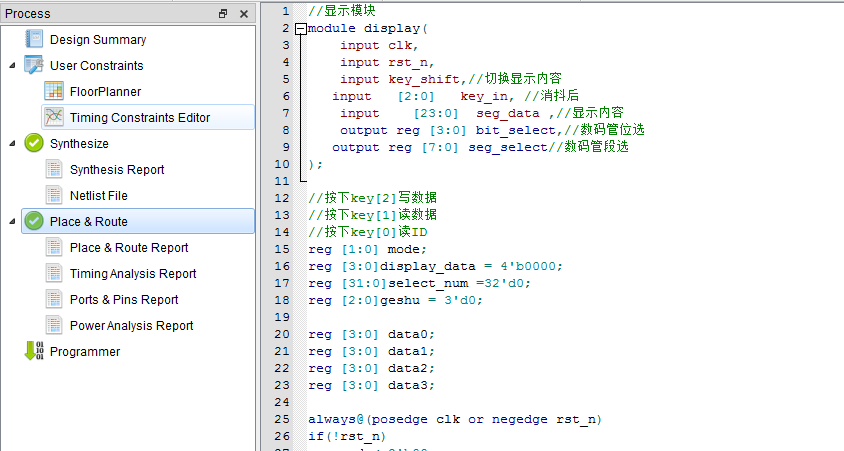The height and width of the screenshot is (451, 844).
Task: Collapse the Synthesize tree node
Action: [12, 144]
